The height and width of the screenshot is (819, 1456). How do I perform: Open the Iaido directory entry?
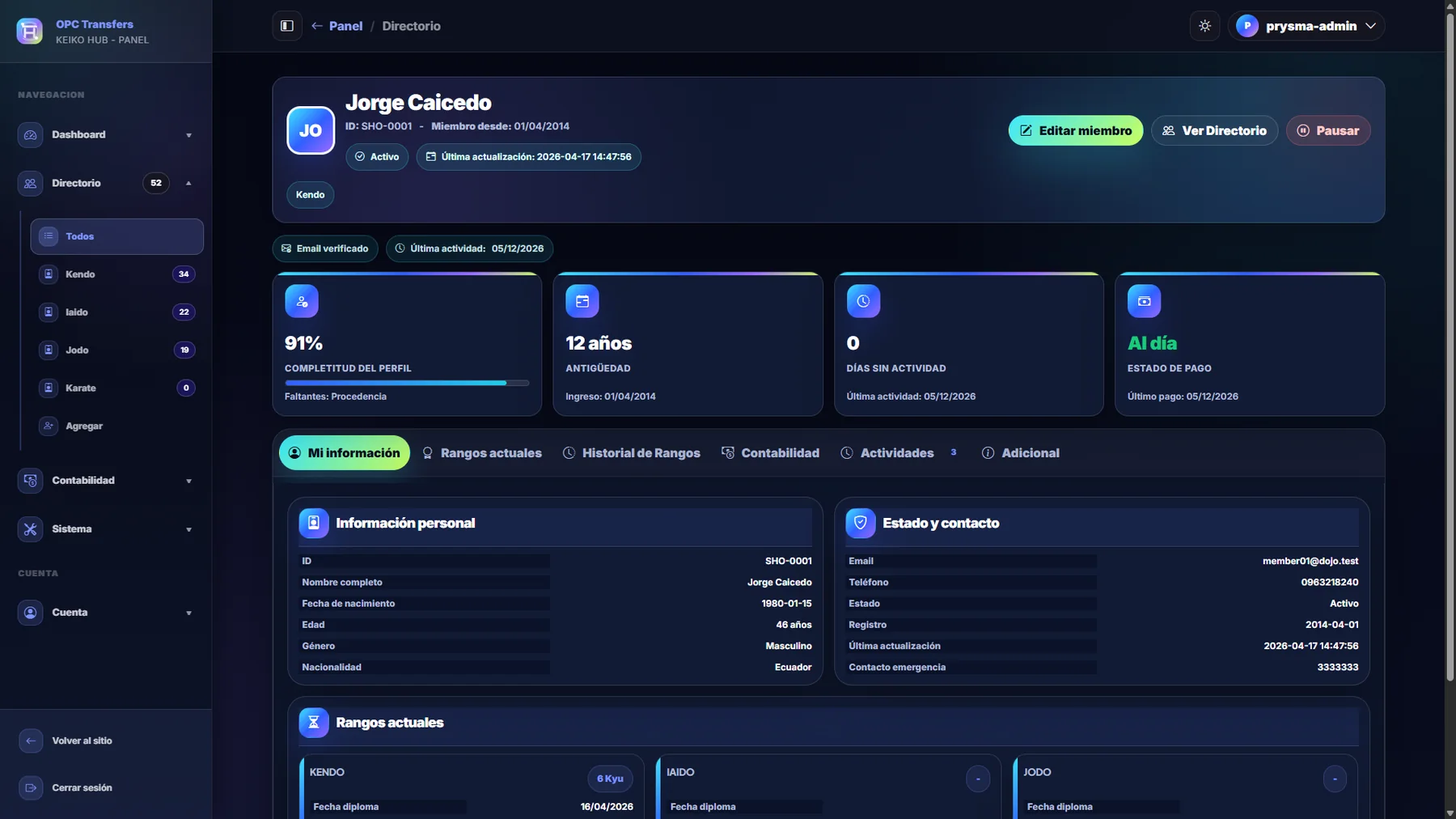(x=116, y=312)
